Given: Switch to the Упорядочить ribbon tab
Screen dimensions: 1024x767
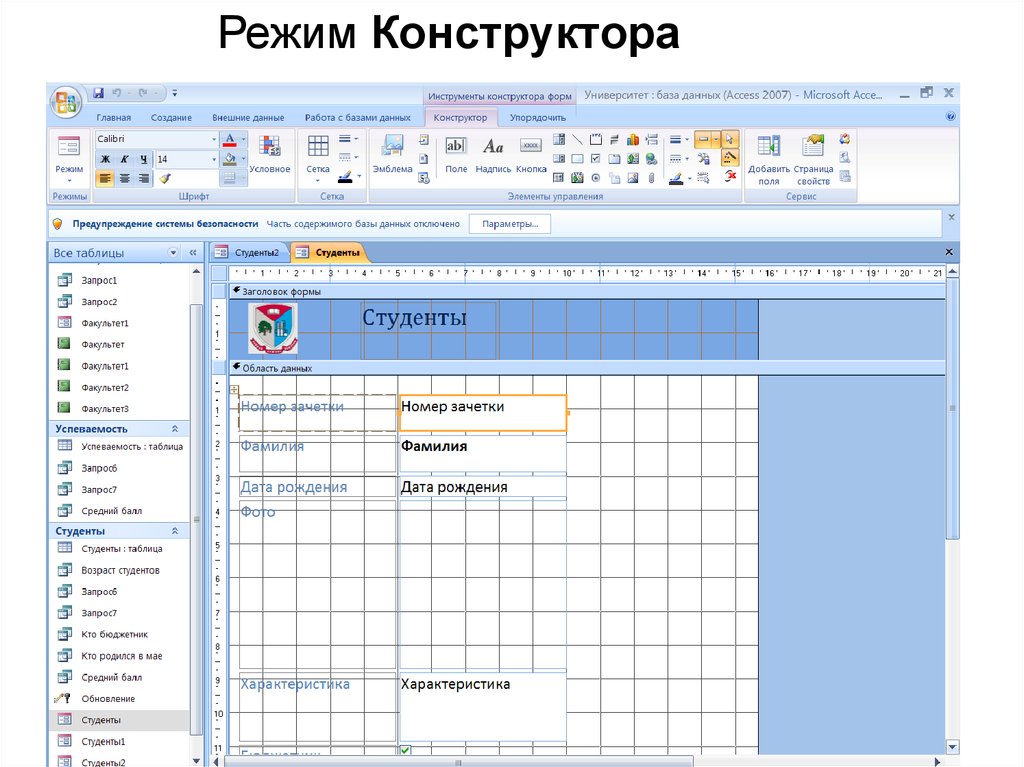Looking at the screenshot, I should 537,118.
